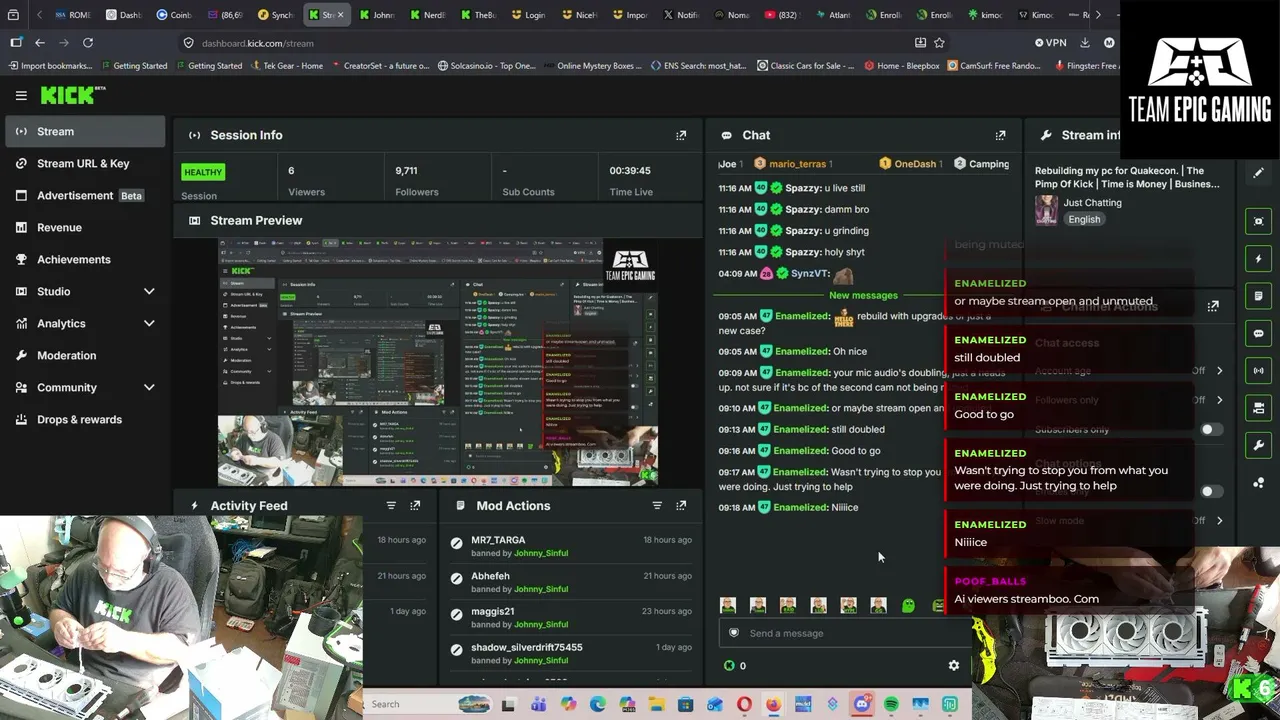
Task: Open the Kick hamburger menu
Action: point(21,95)
